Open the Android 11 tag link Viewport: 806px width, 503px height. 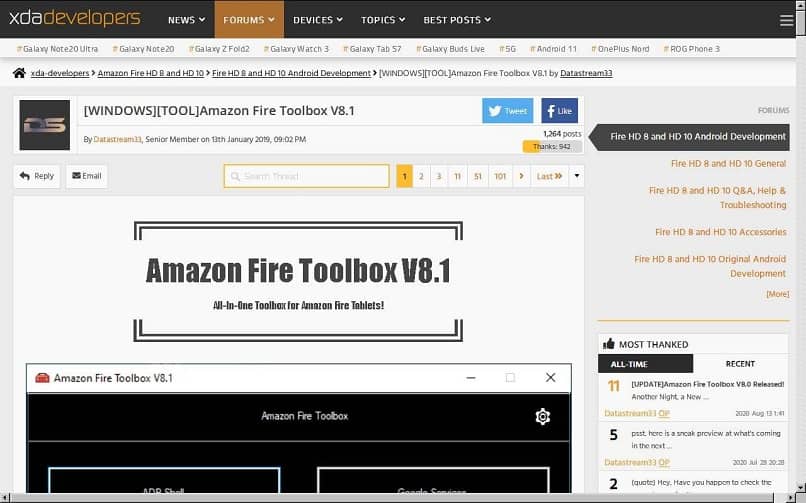coord(554,49)
